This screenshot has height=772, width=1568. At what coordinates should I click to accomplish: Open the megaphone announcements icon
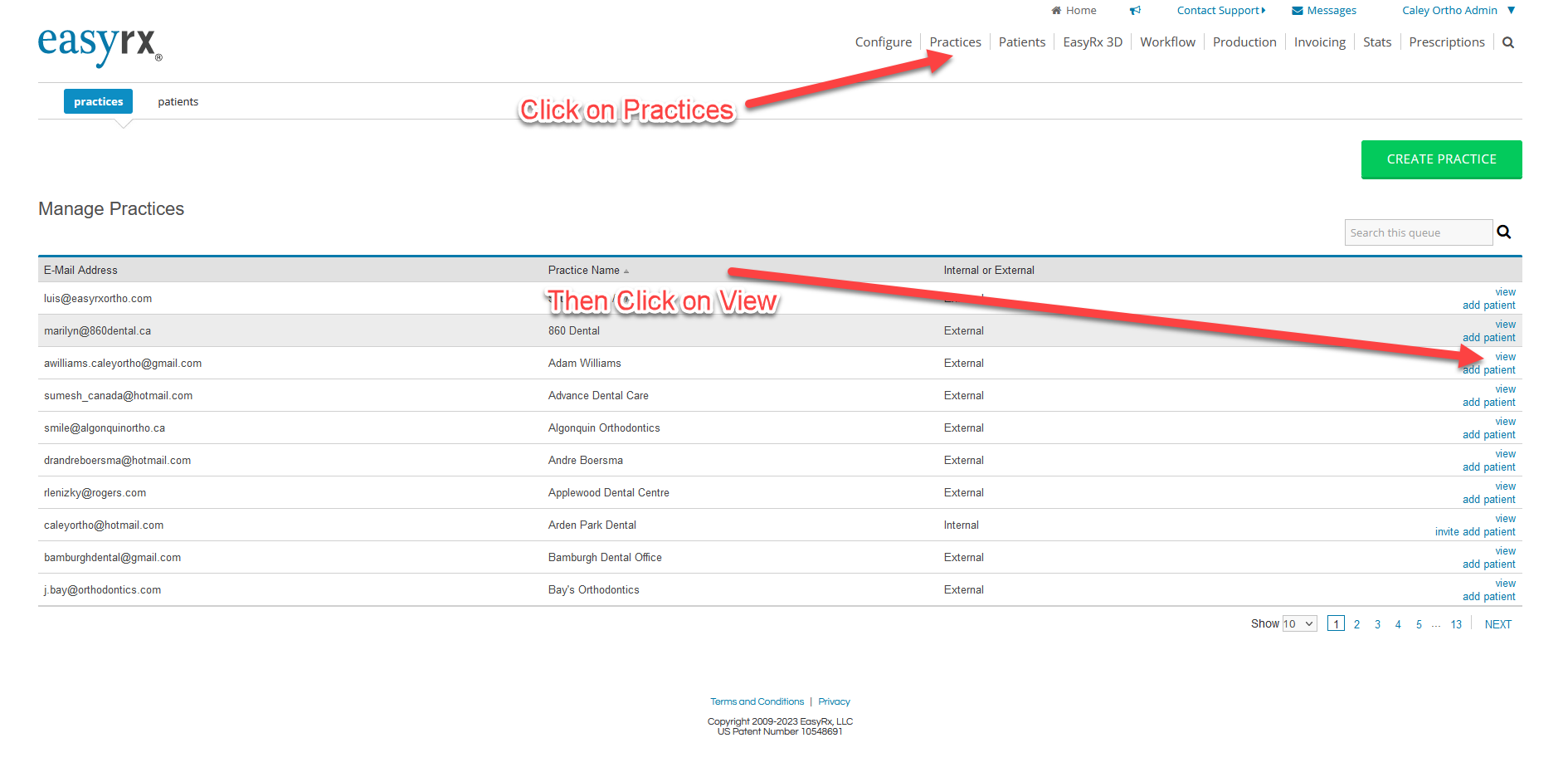(x=1135, y=11)
